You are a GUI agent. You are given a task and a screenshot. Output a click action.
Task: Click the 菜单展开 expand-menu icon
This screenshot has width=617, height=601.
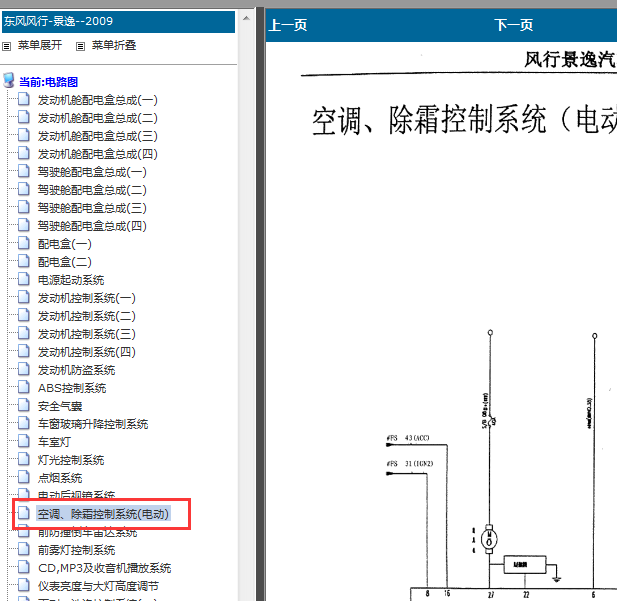(7, 46)
